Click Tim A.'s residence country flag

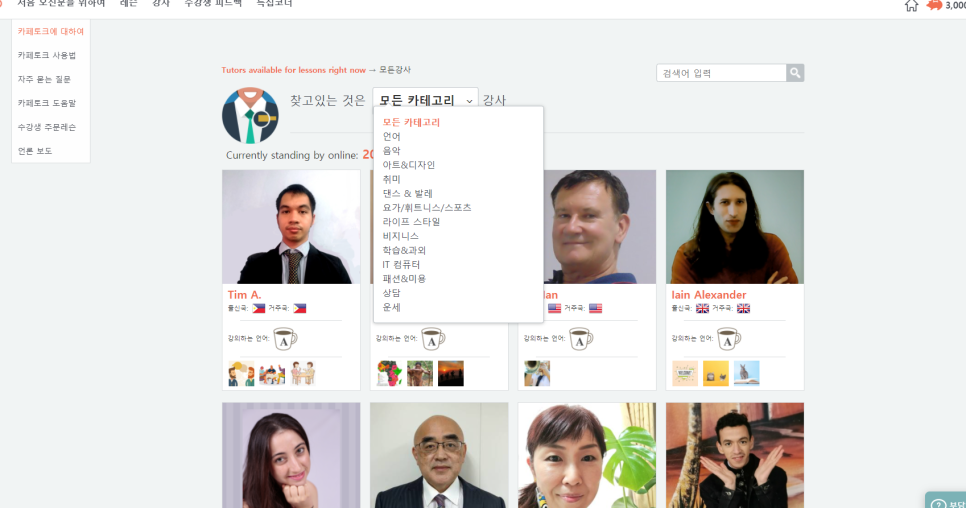[x=299, y=308]
